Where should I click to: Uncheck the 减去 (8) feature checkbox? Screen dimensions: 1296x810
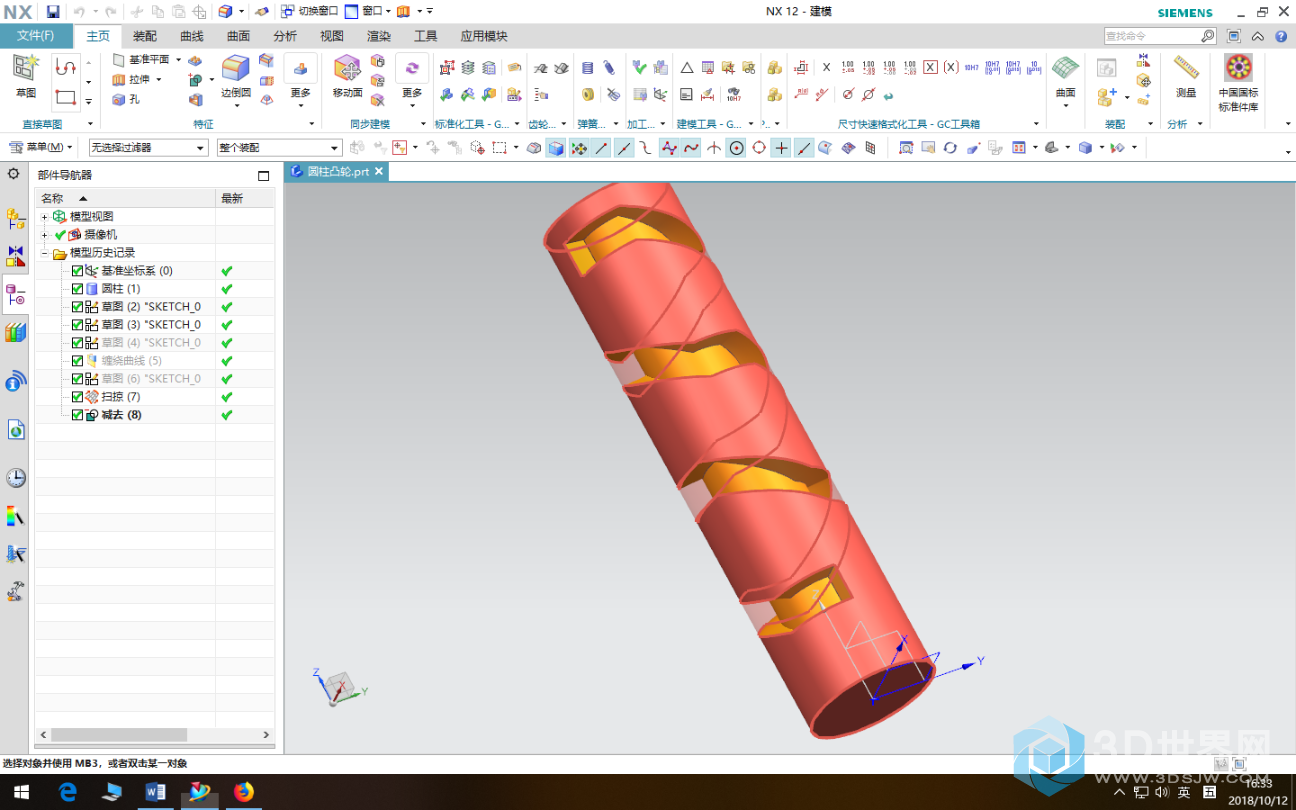pyautogui.click(x=78, y=415)
